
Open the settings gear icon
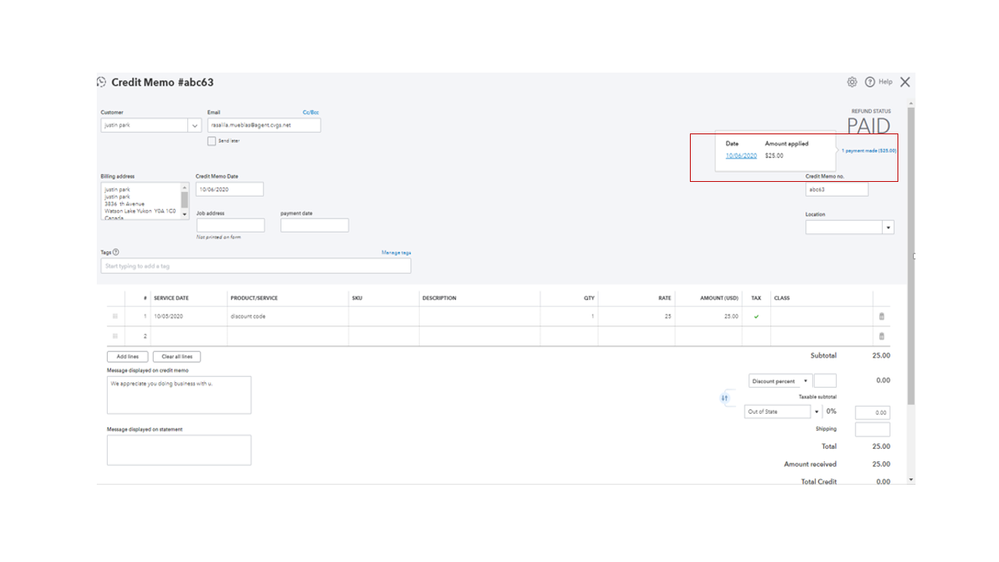852,82
